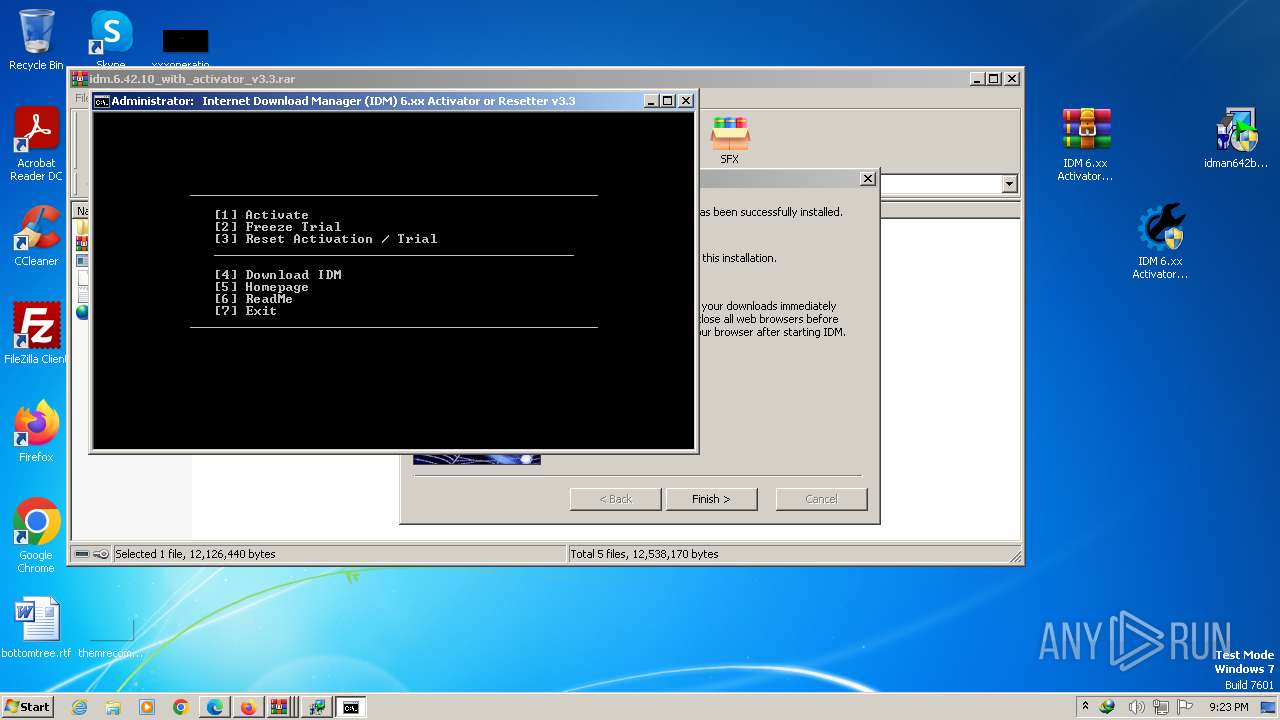Click the Show Desktop button
The width and height of the screenshot is (1280, 720).
tap(1270, 707)
